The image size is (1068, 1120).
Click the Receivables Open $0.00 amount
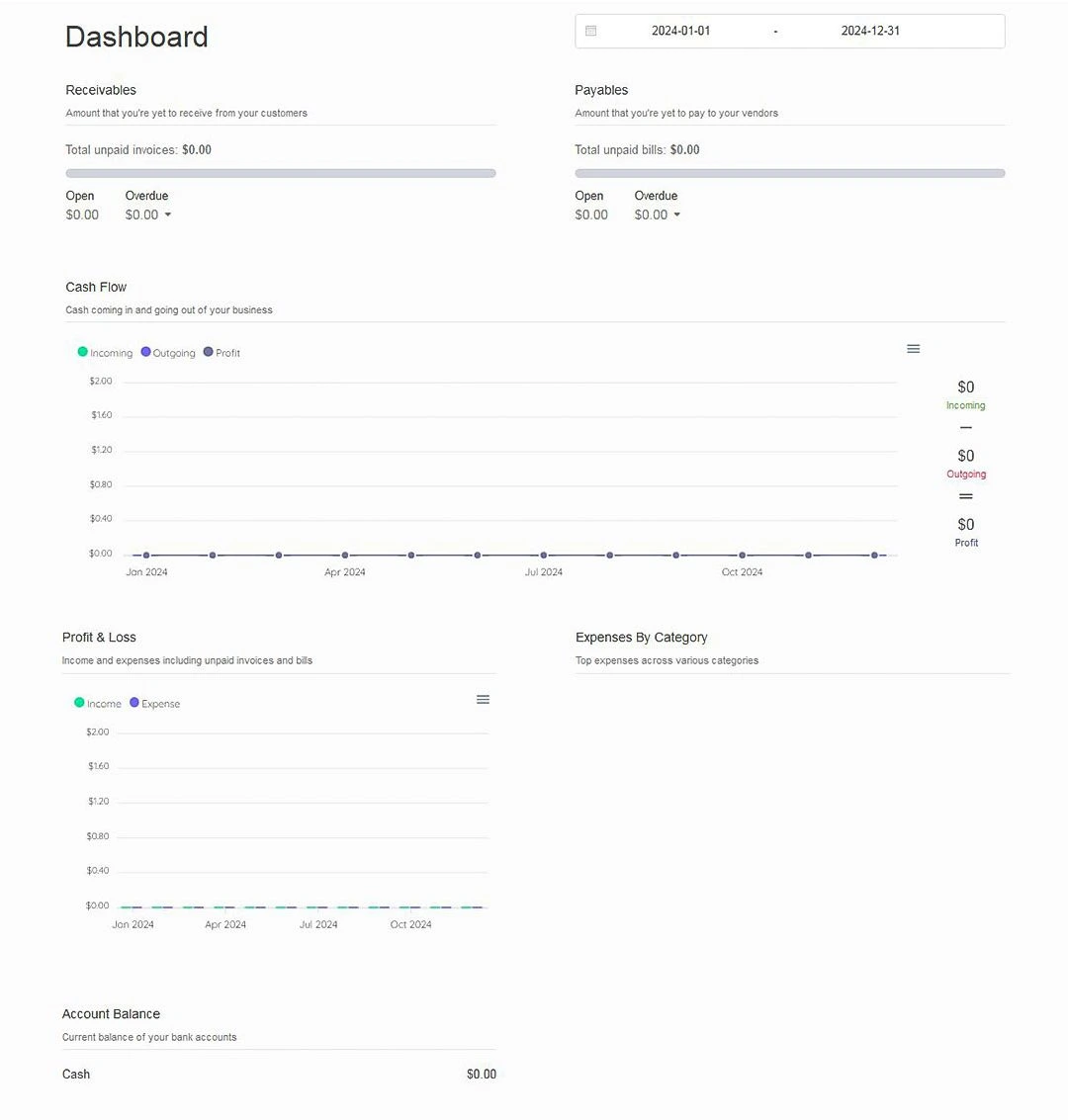[82, 215]
